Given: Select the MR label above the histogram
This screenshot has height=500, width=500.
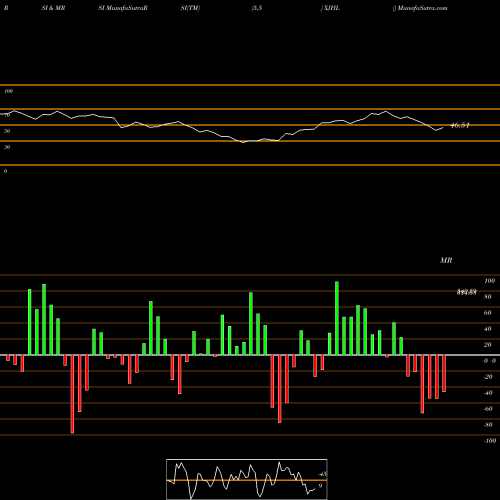Looking at the screenshot, I should tap(446, 260).
